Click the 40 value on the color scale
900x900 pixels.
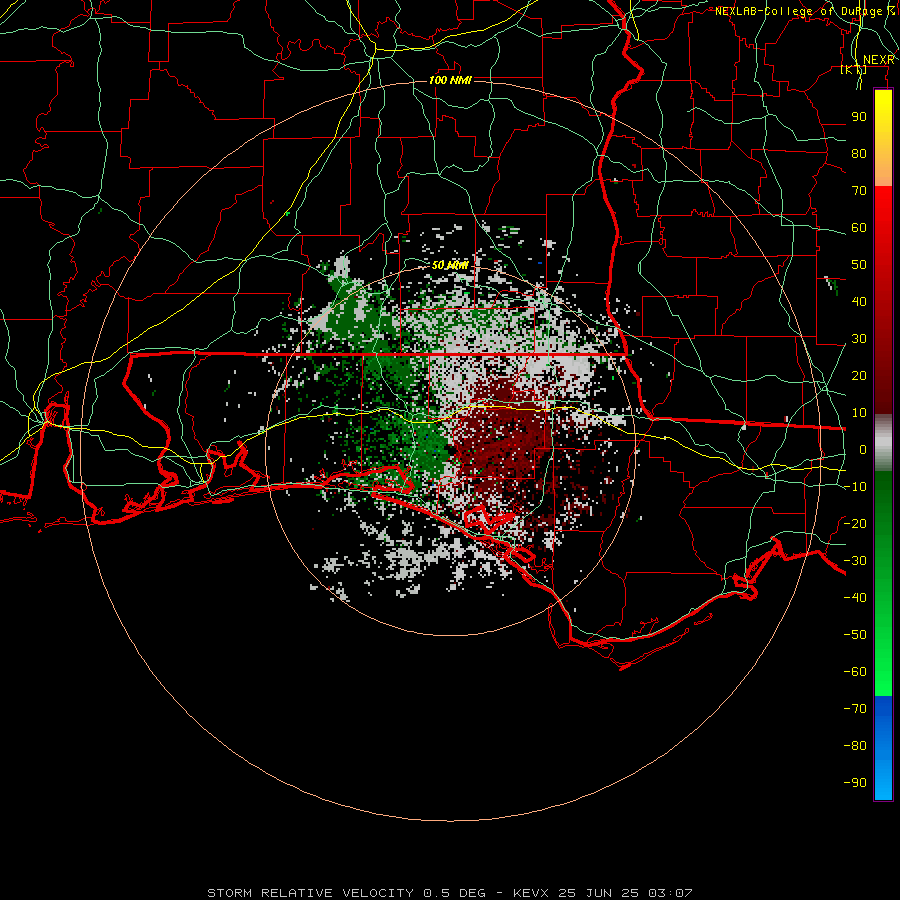pyautogui.click(x=859, y=301)
